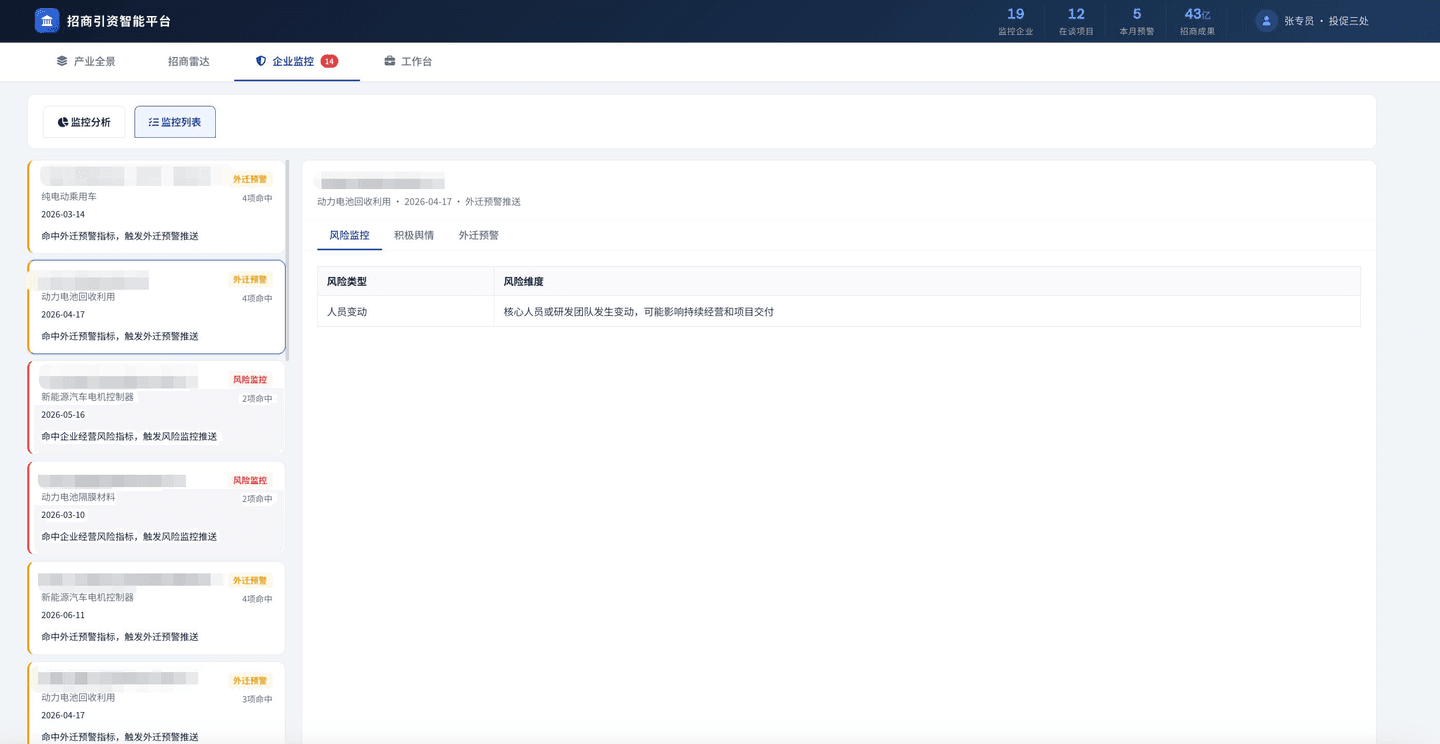This screenshot has width=1440, height=744.
Task: Click the 纯电动乘用车 label in the list
Action: tap(69, 197)
